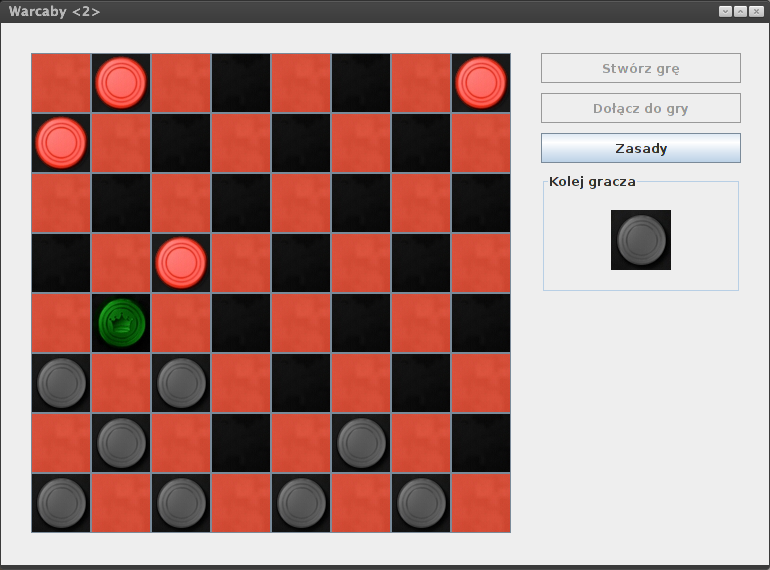Click empty dark square in sixth row, fifth column
This screenshot has width=770, height=570.
(x=301, y=383)
